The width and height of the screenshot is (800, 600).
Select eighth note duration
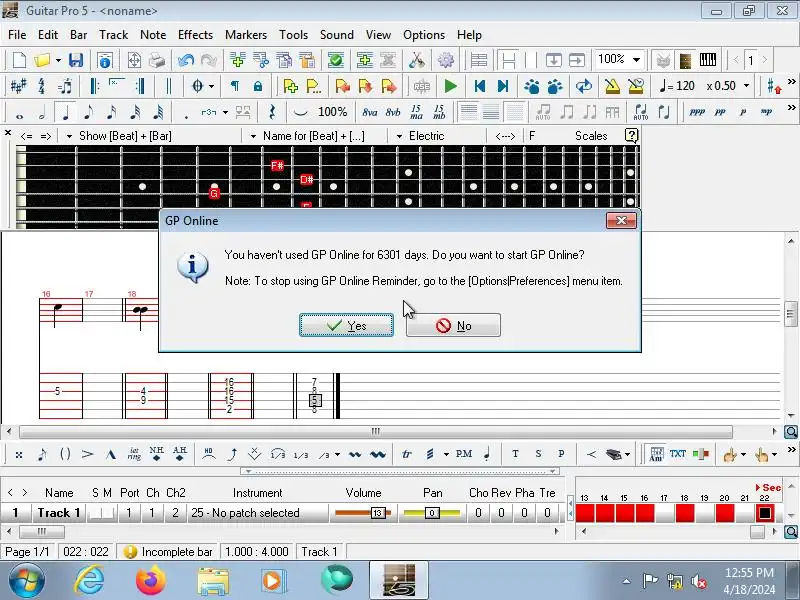pos(88,112)
